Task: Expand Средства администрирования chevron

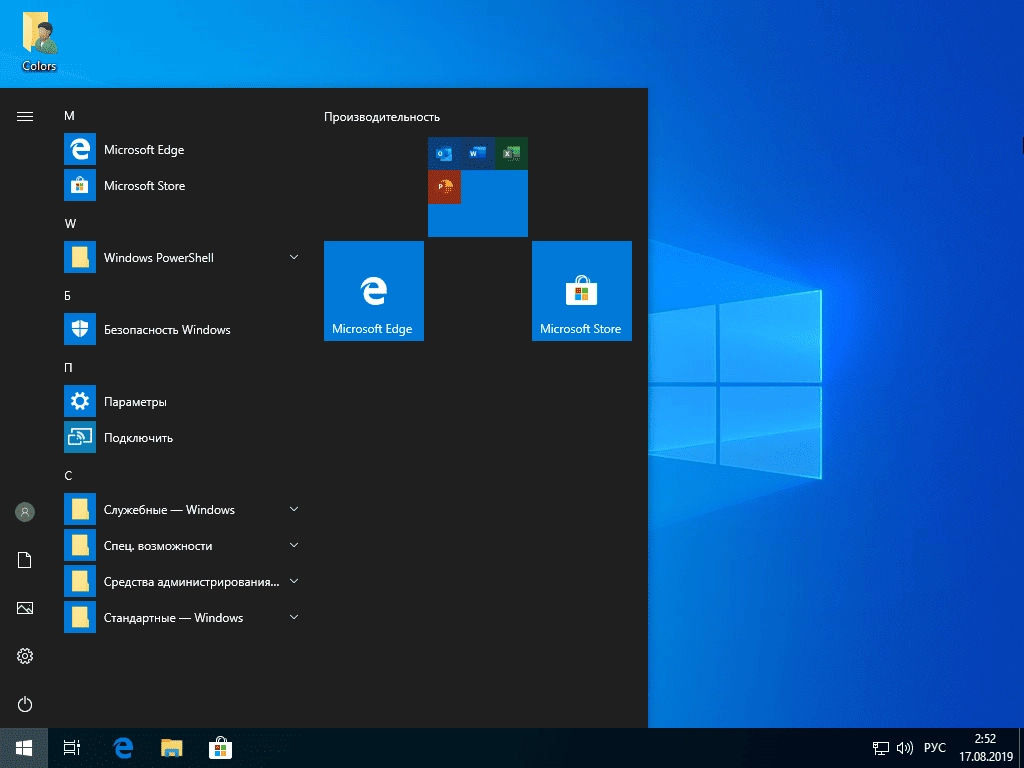Action: pos(294,581)
